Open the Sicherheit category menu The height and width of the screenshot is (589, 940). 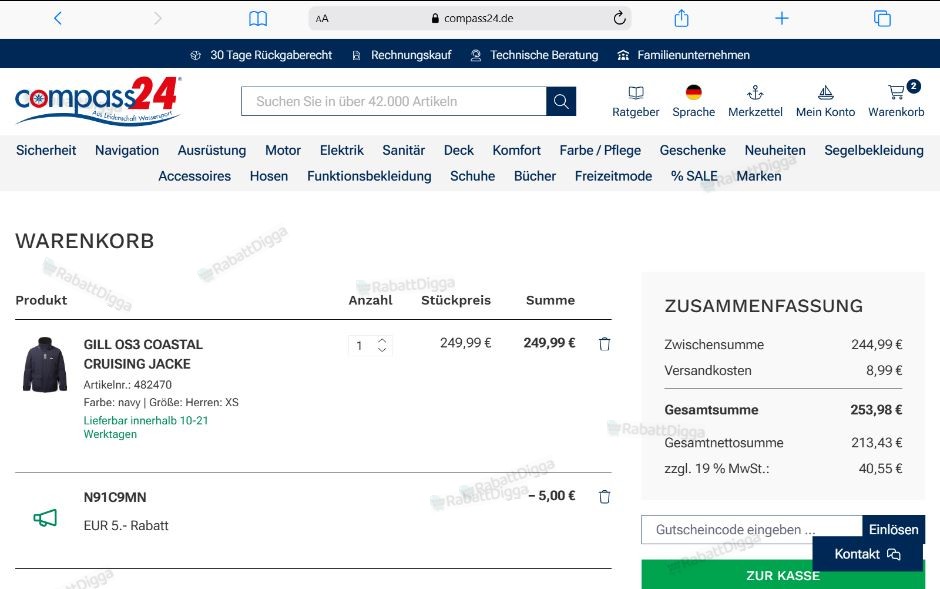click(x=46, y=150)
